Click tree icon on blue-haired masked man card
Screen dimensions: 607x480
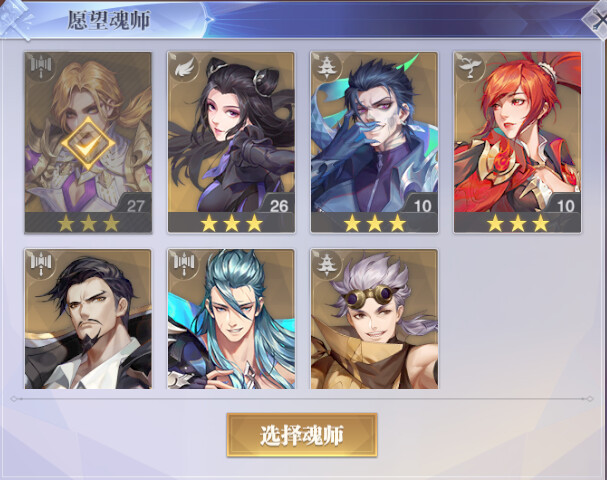coord(327,68)
